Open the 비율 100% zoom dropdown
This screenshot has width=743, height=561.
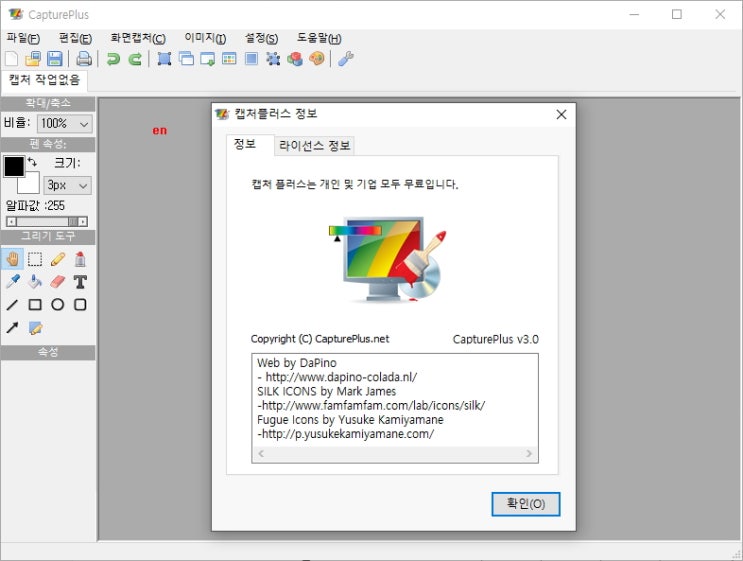pyautogui.click(x=65, y=124)
